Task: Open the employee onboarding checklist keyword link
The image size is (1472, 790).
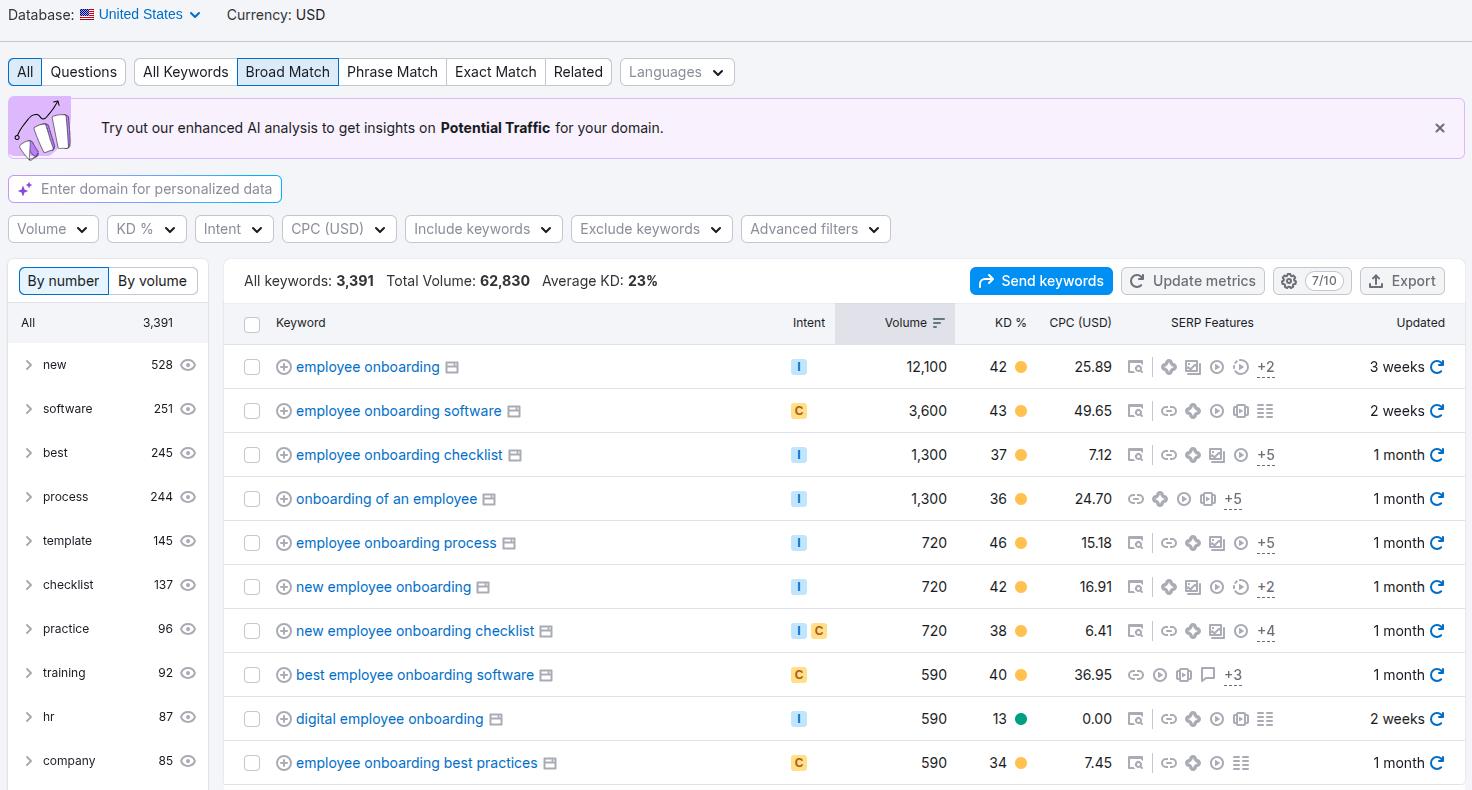Action: coord(398,455)
